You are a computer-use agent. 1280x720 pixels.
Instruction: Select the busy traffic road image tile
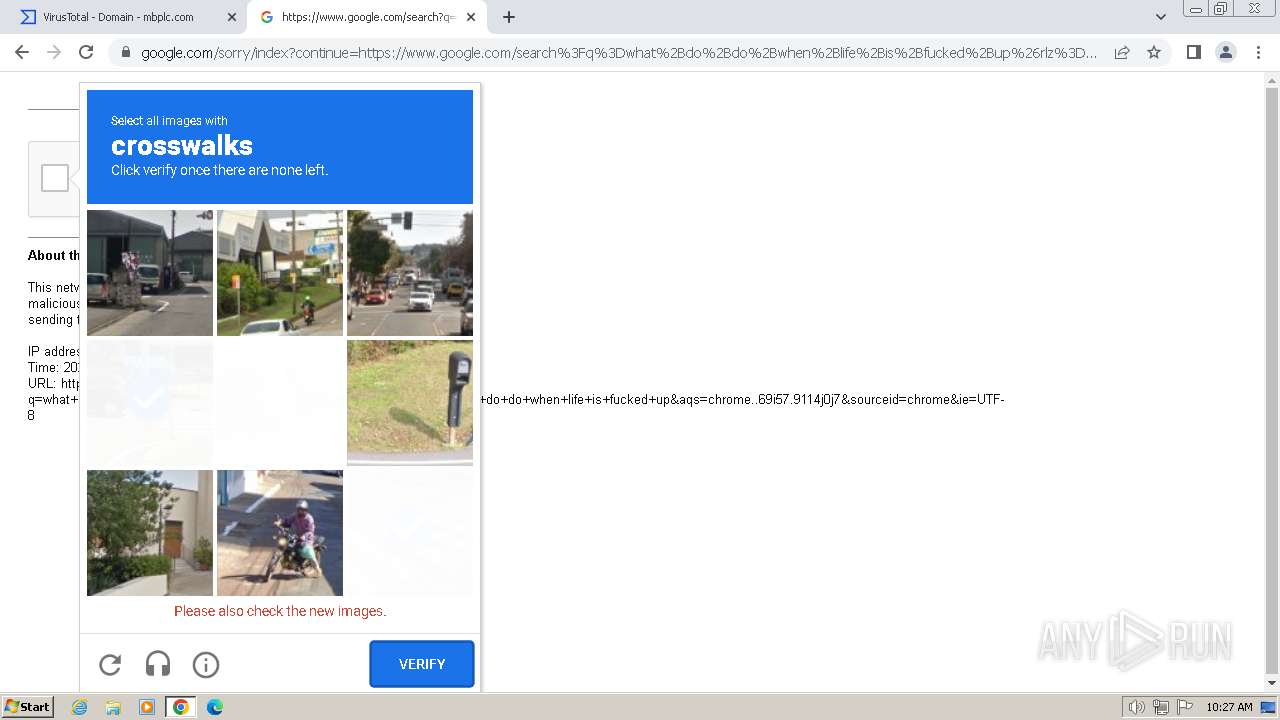point(410,273)
